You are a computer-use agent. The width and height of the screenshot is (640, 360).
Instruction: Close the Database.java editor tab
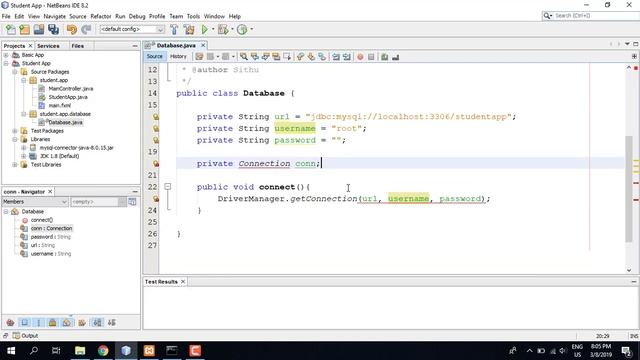click(x=203, y=45)
